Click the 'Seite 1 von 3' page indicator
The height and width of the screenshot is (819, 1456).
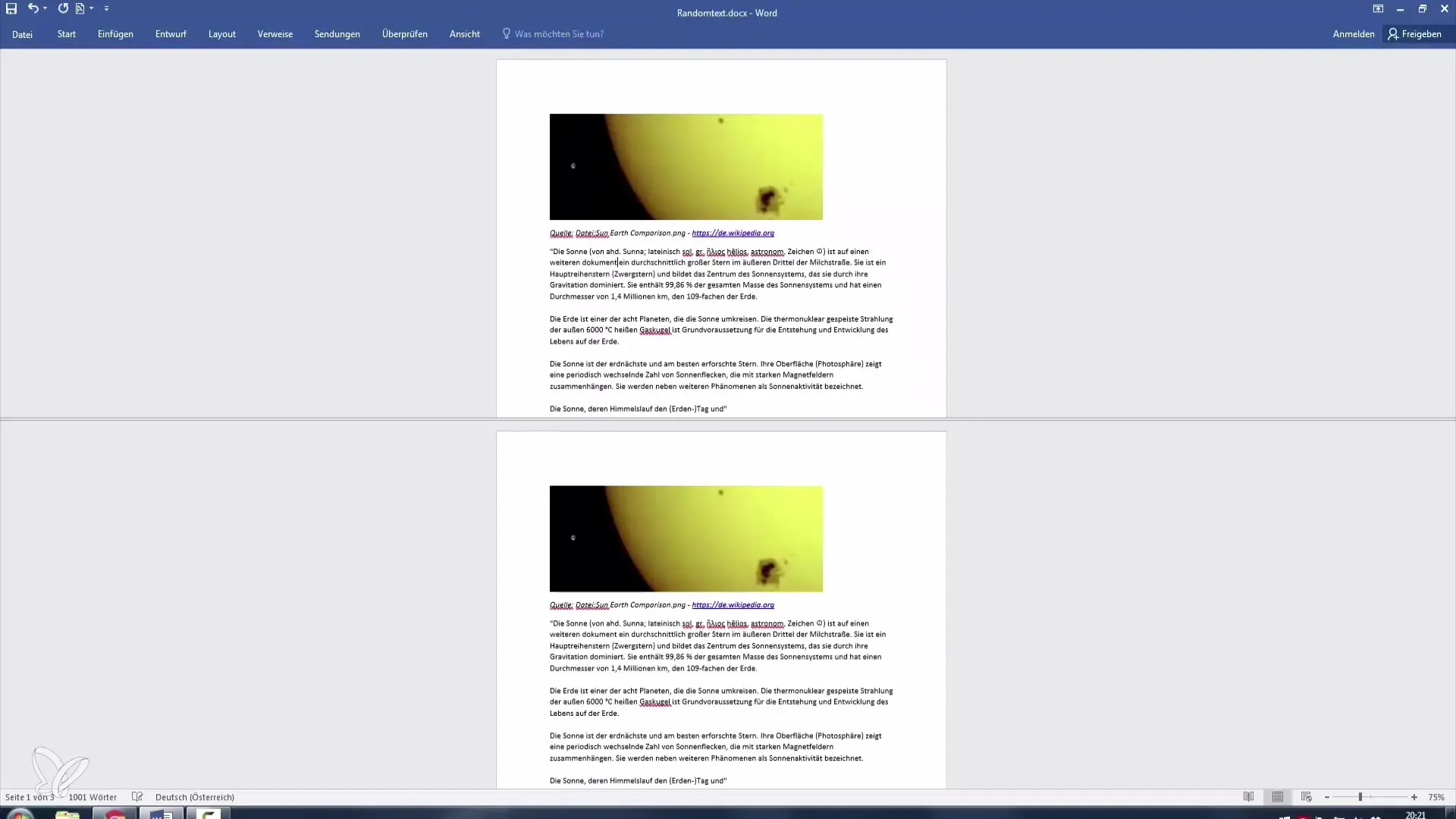click(30, 797)
